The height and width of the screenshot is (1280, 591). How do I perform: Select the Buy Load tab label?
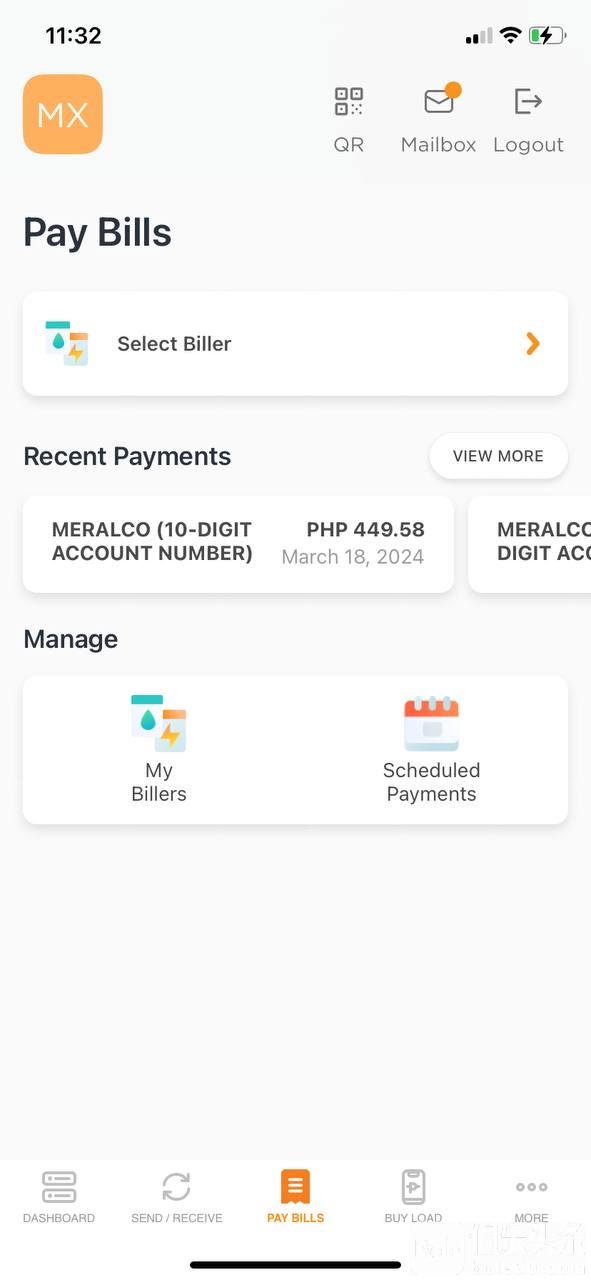click(413, 1218)
